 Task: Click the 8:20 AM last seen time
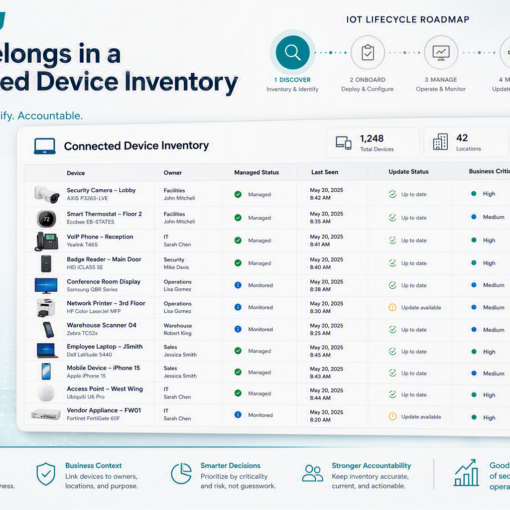320,420
